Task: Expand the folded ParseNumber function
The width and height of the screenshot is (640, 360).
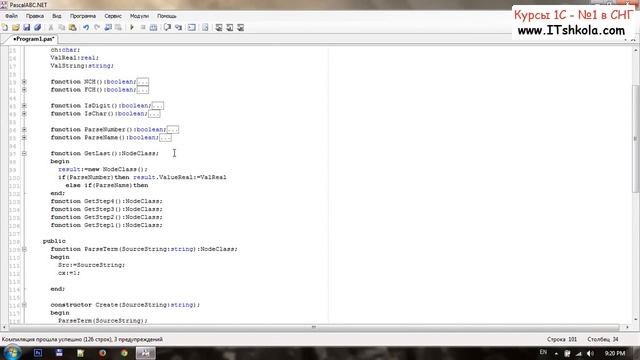Action: [24, 129]
